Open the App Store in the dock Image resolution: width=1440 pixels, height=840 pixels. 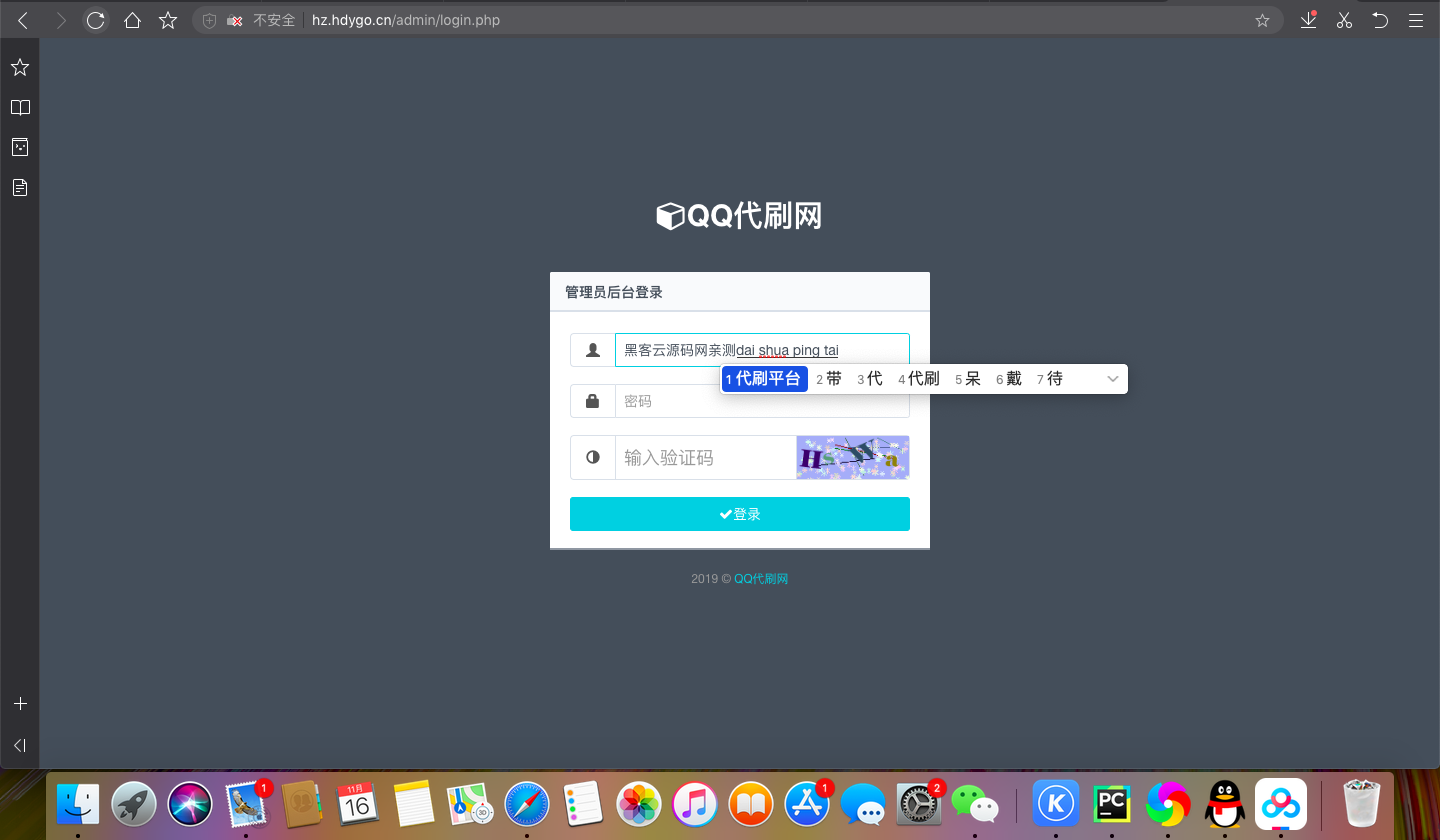point(807,803)
